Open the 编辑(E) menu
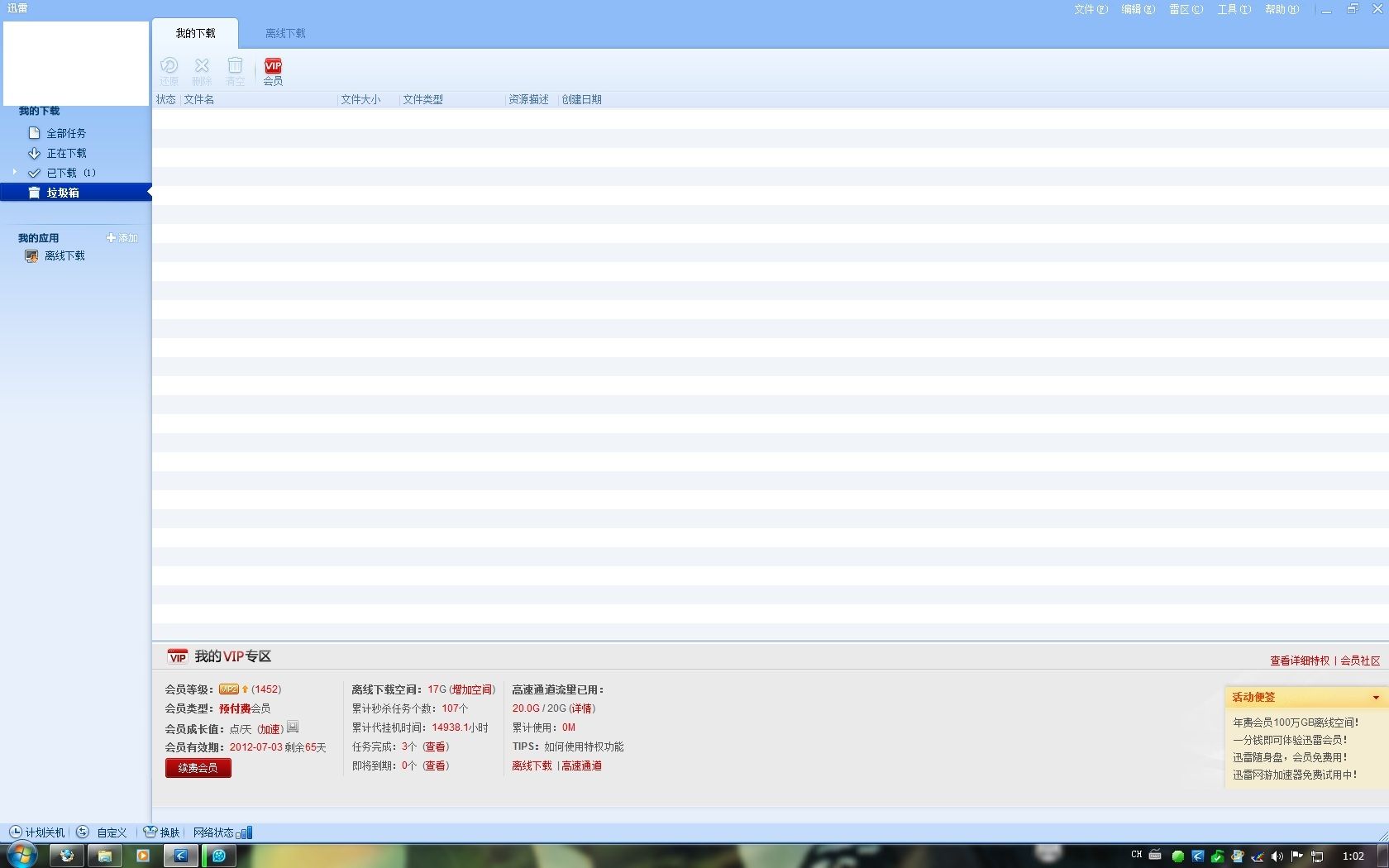Screen dimensions: 1389x868 click(x=1138, y=9)
